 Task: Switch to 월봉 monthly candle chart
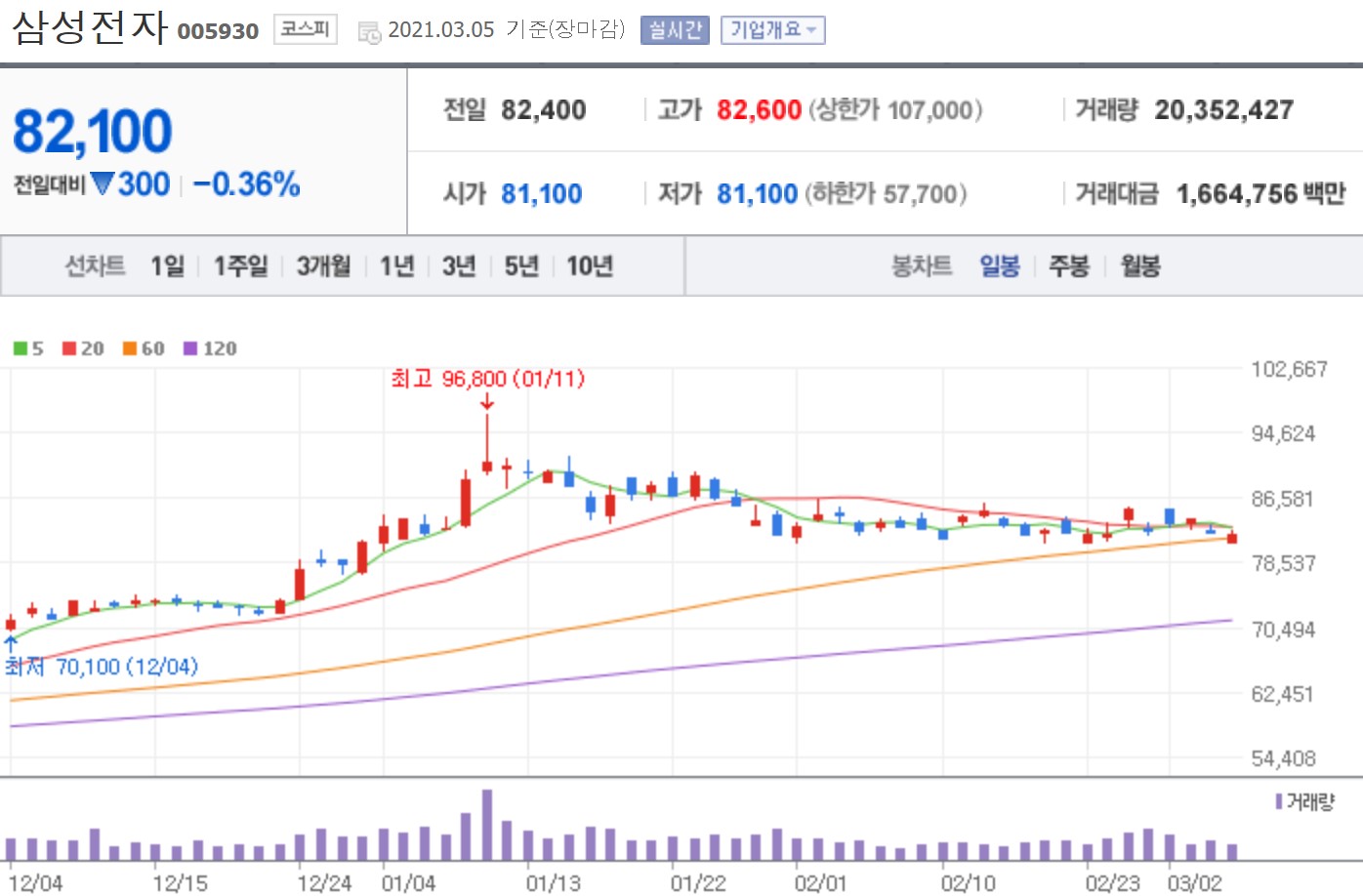point(1140,265)
